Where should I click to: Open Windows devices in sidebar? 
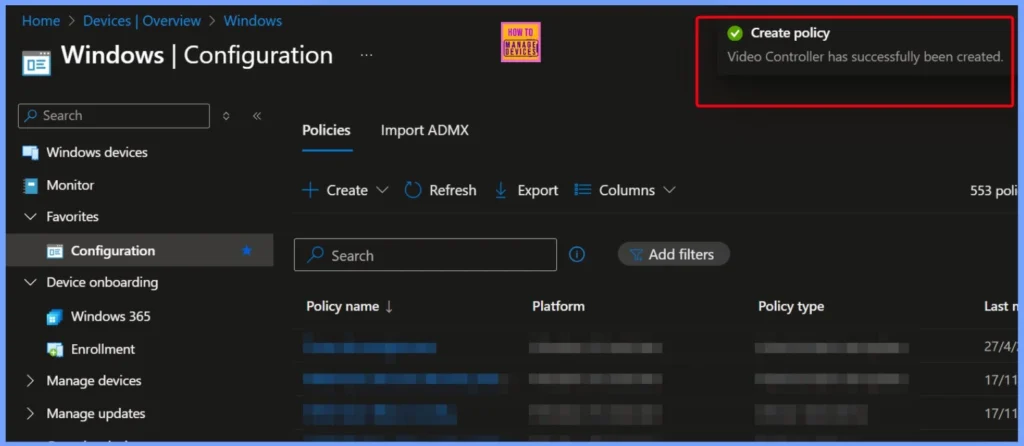click(x=97, y=152)
